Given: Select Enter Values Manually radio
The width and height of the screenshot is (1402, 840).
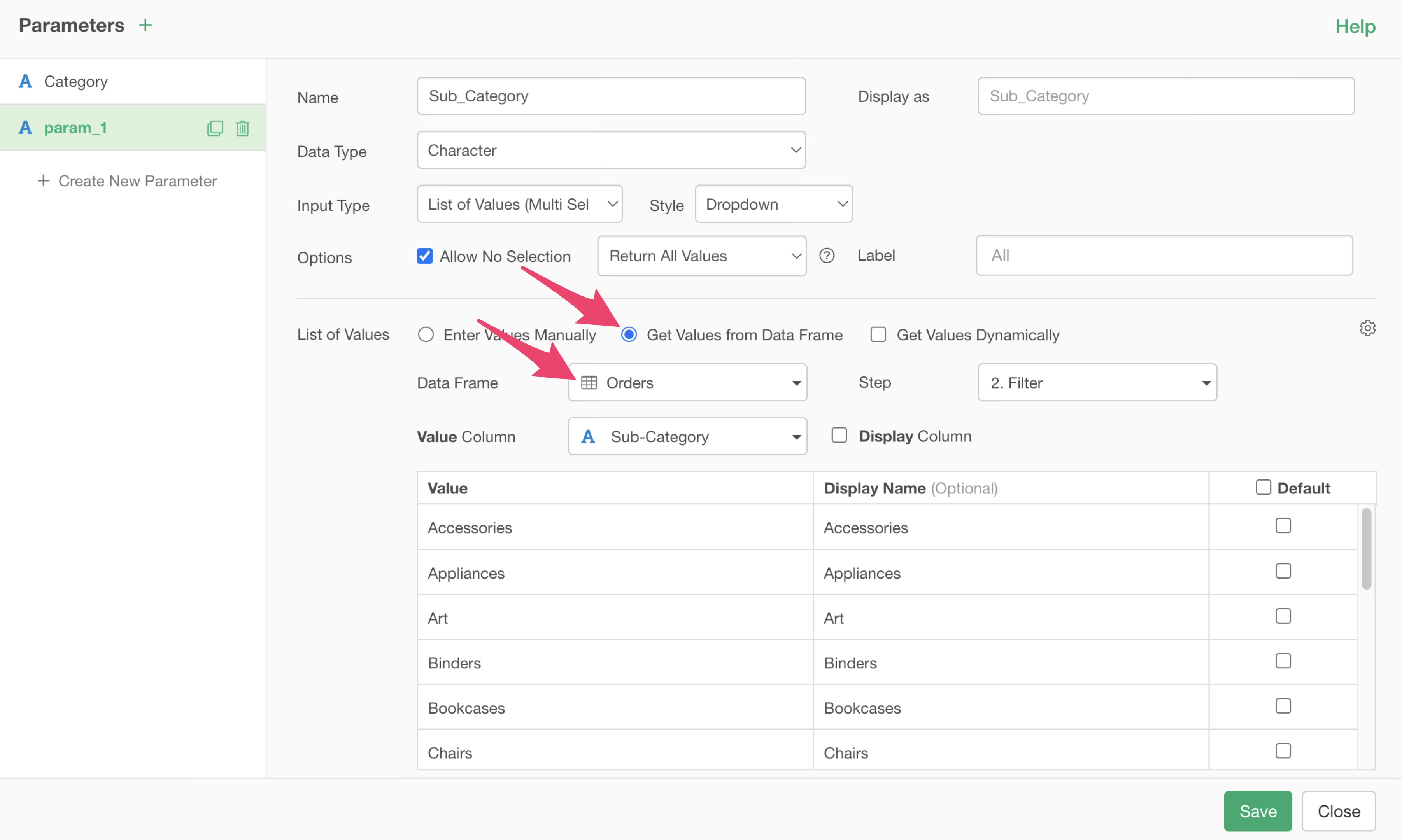Looking at the screenshot, I should click(426, 334).
